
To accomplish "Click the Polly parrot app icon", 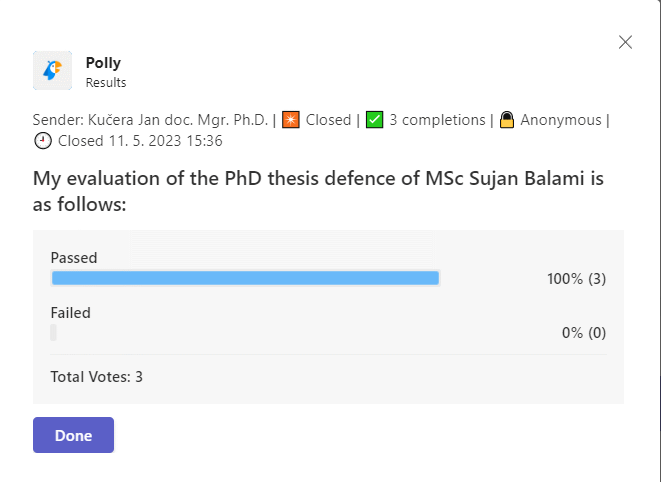I will click(52, 70).
